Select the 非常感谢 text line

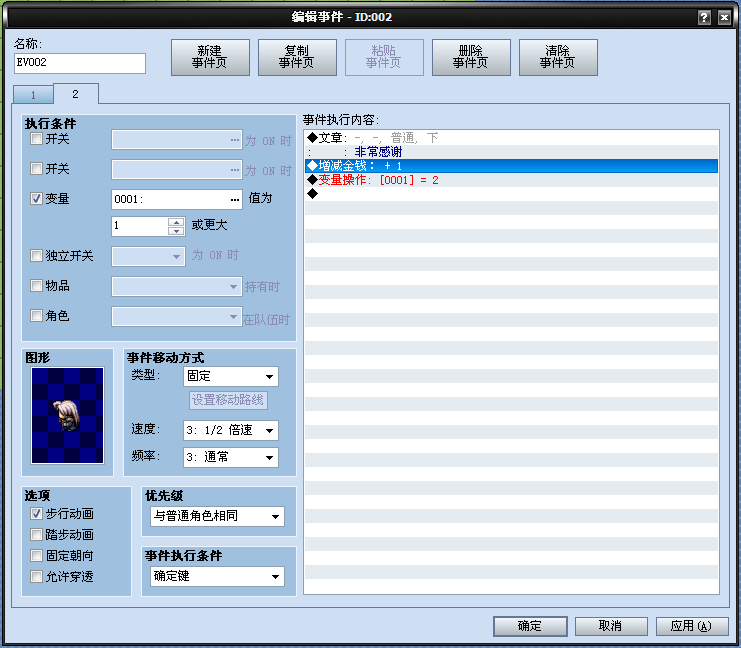(511, 152)
